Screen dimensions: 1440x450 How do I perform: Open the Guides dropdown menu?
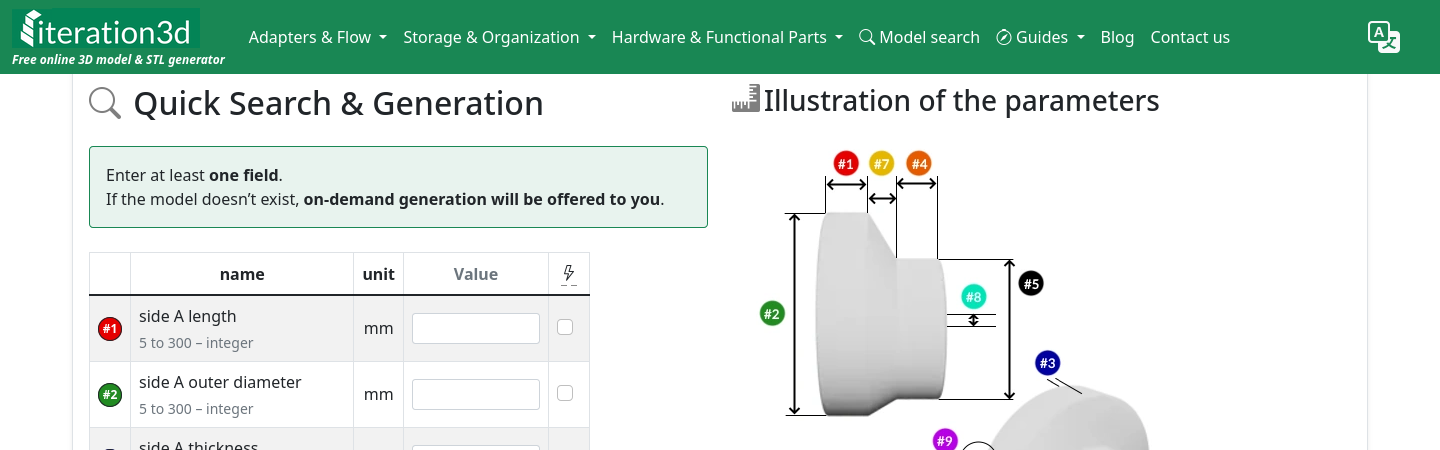point(1040,37)
